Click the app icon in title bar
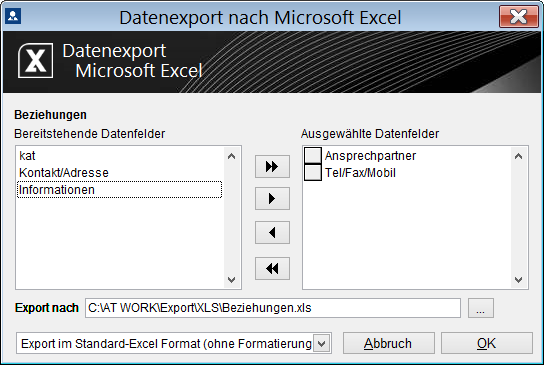Viewport: 544px width, 365px height. coord(13,16)
